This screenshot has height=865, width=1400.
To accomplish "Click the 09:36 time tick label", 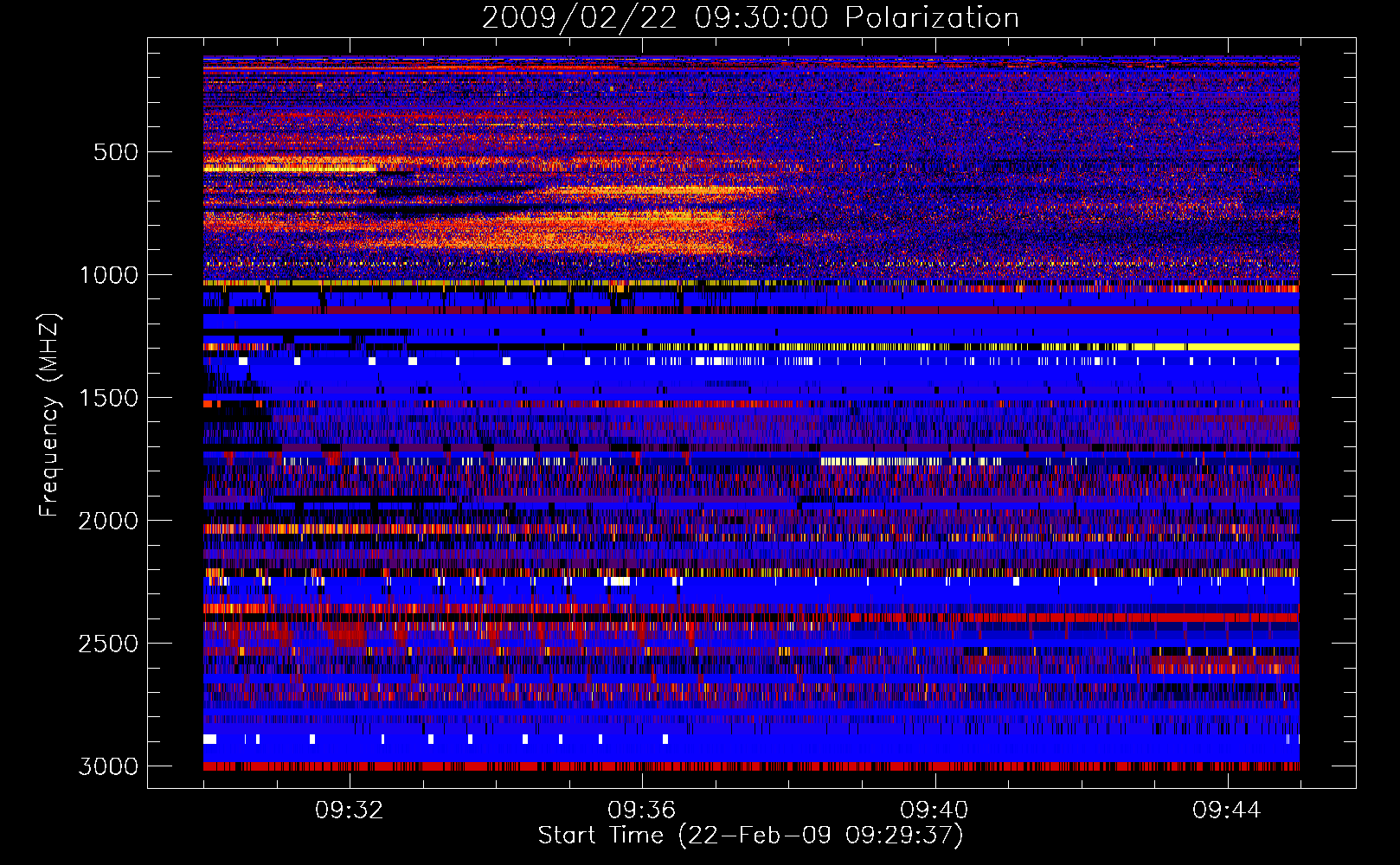I will [x=641, y=811].
